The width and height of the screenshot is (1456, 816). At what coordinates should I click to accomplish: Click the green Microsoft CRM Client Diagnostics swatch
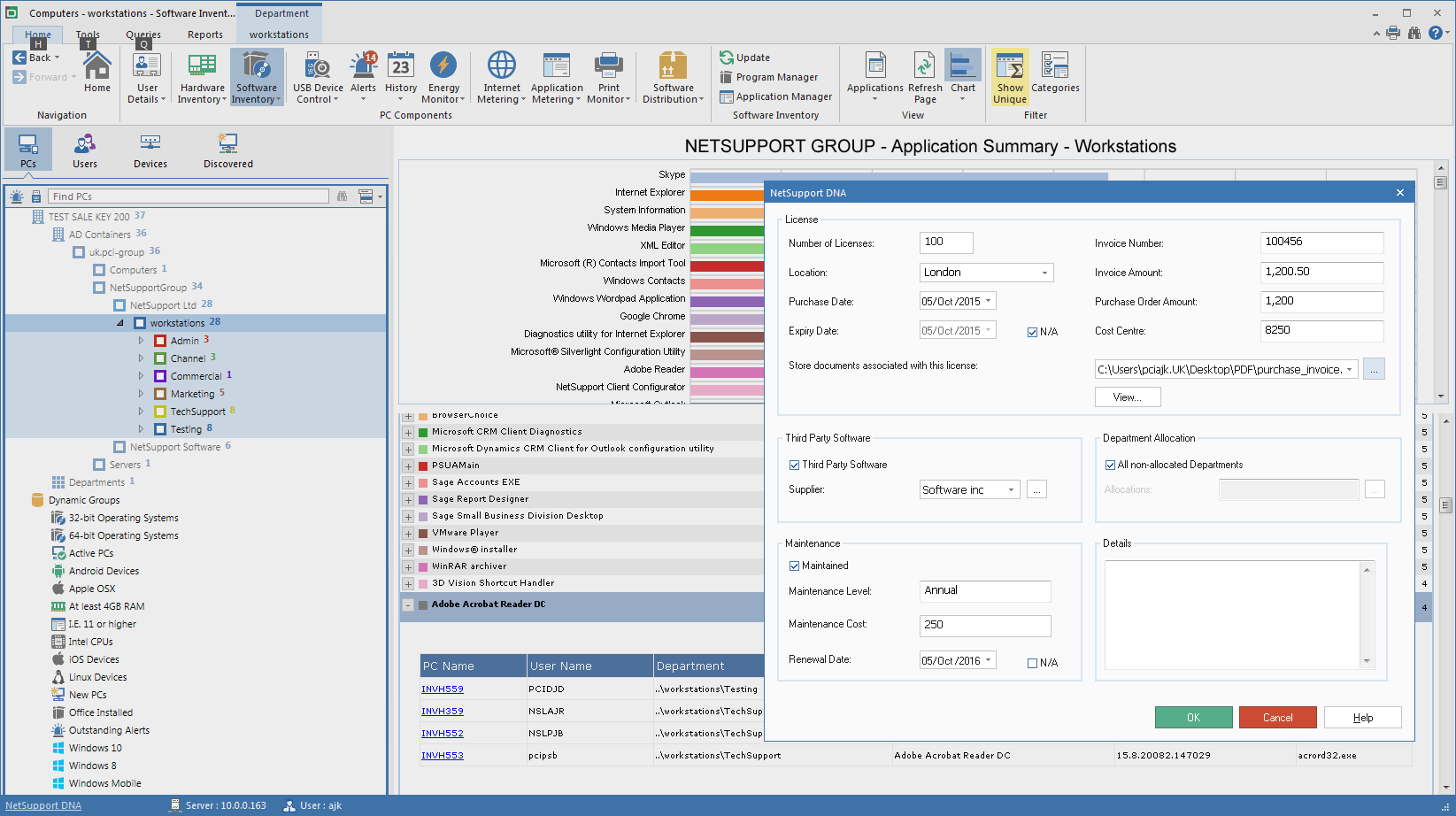point(423,432)
